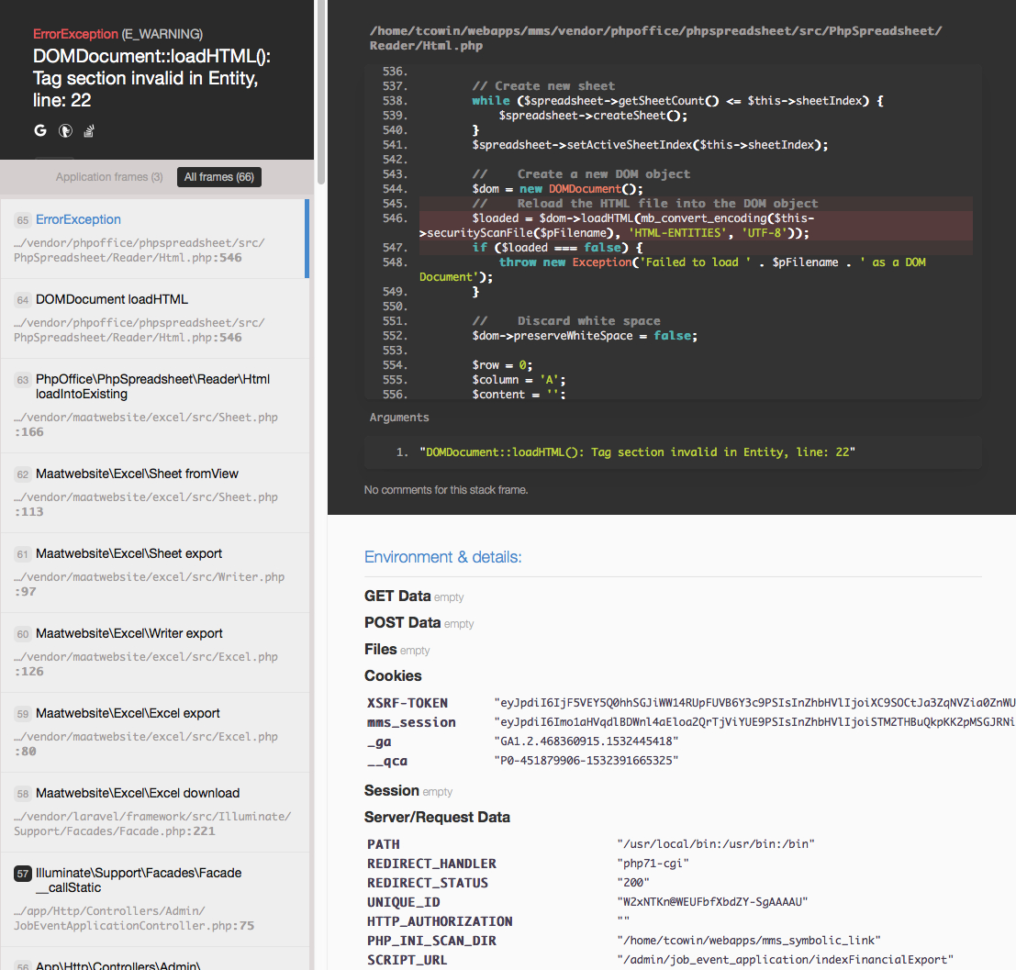Switch to the Application frames (3) tab
Screen dimensions: 1016x970
click(109, 176)
